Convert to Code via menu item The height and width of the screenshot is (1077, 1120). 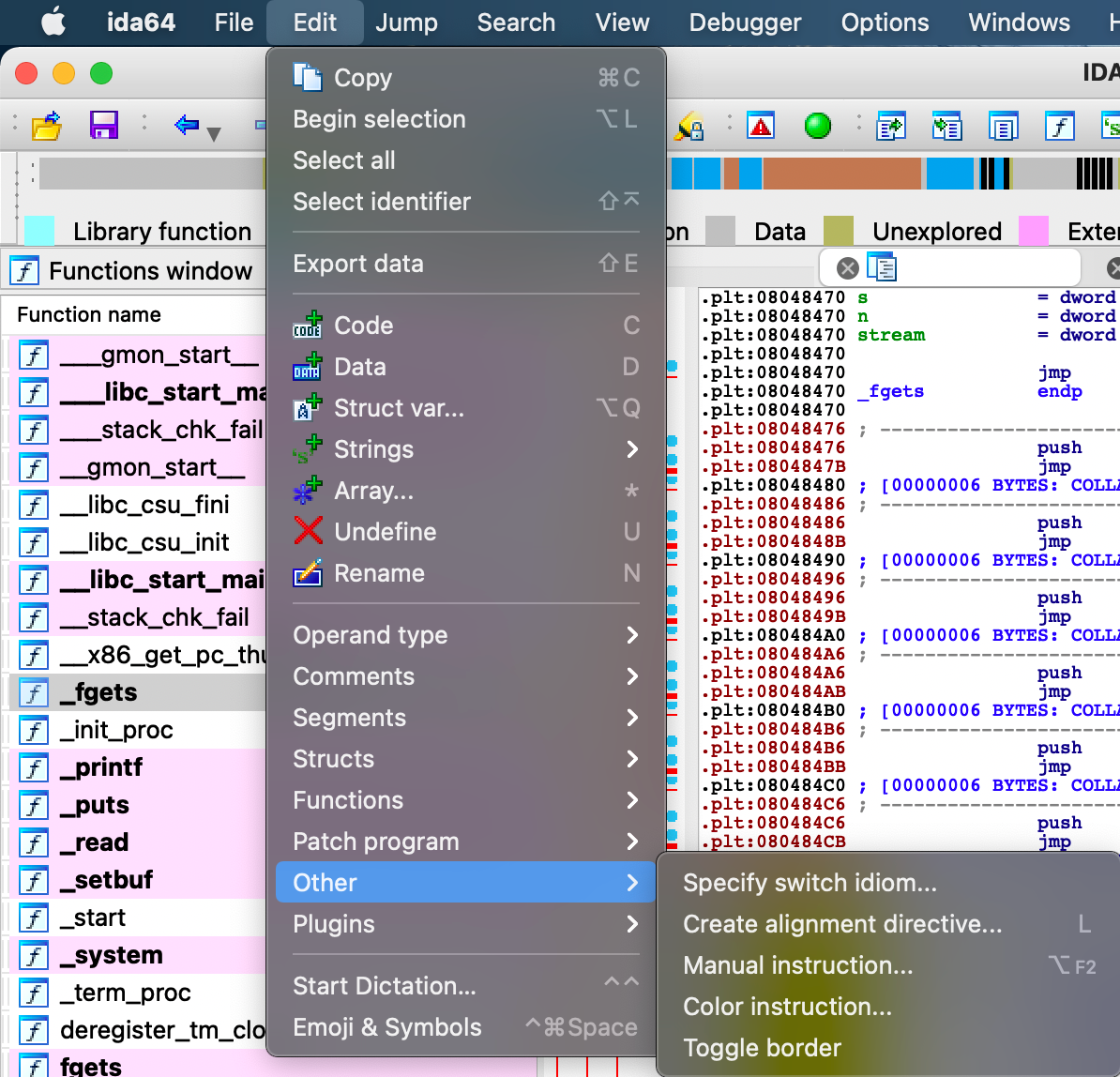pos(465,325)
